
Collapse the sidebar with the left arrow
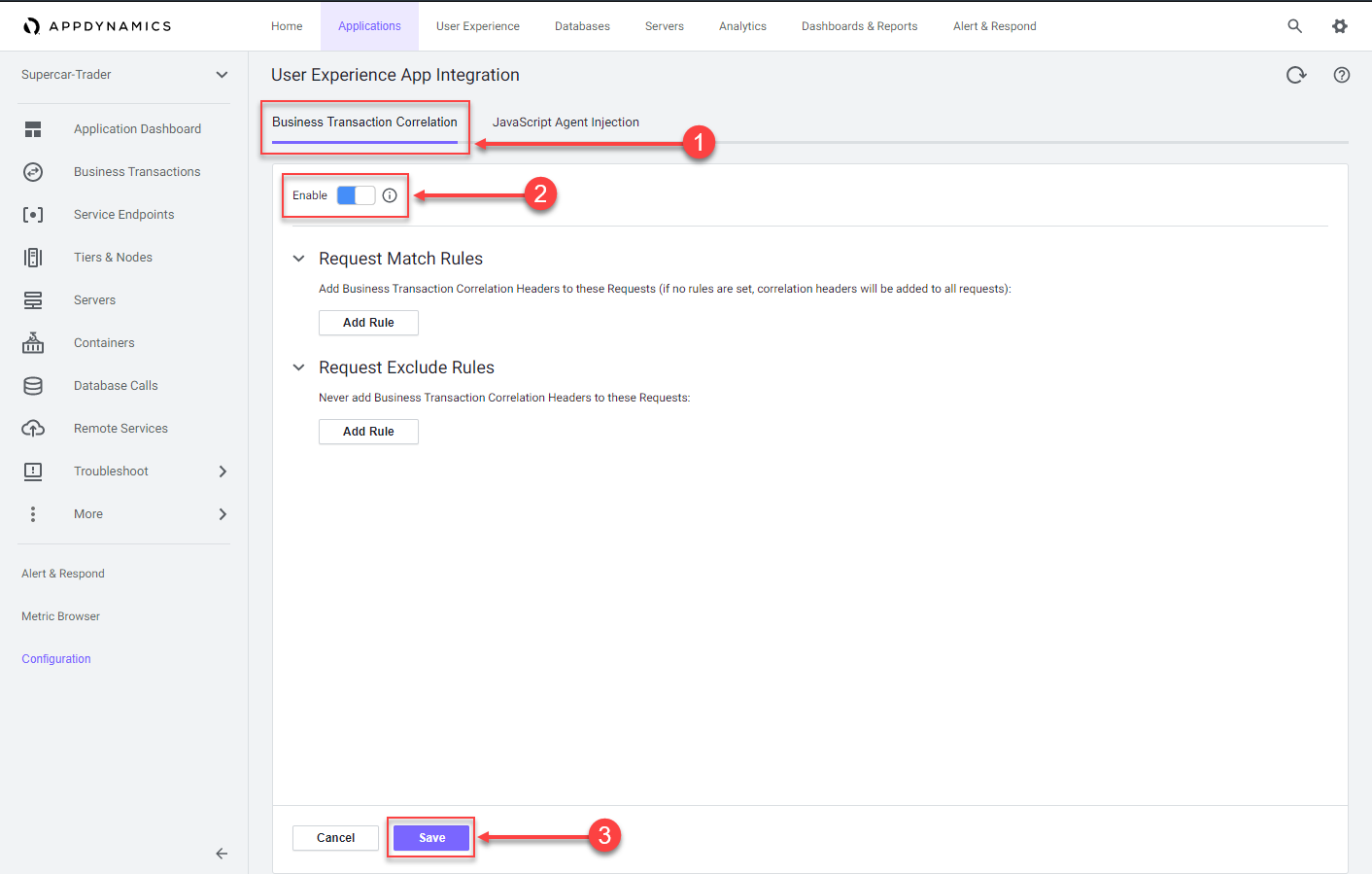[x=222, y=854]
